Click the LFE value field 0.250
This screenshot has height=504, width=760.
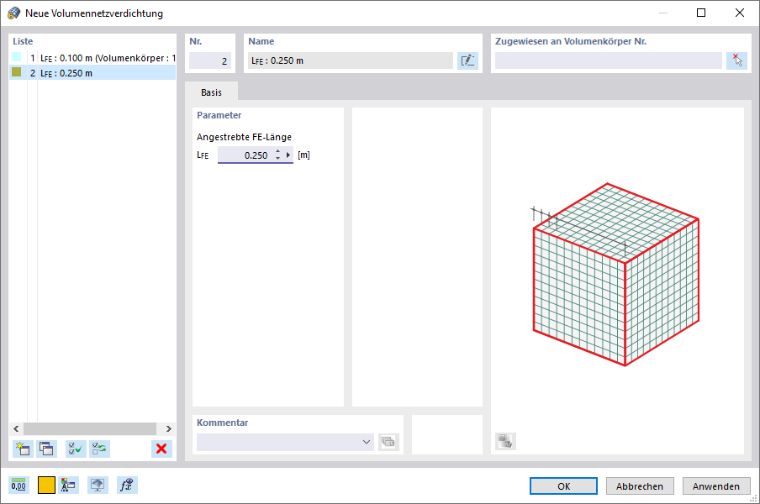point(246,155)
